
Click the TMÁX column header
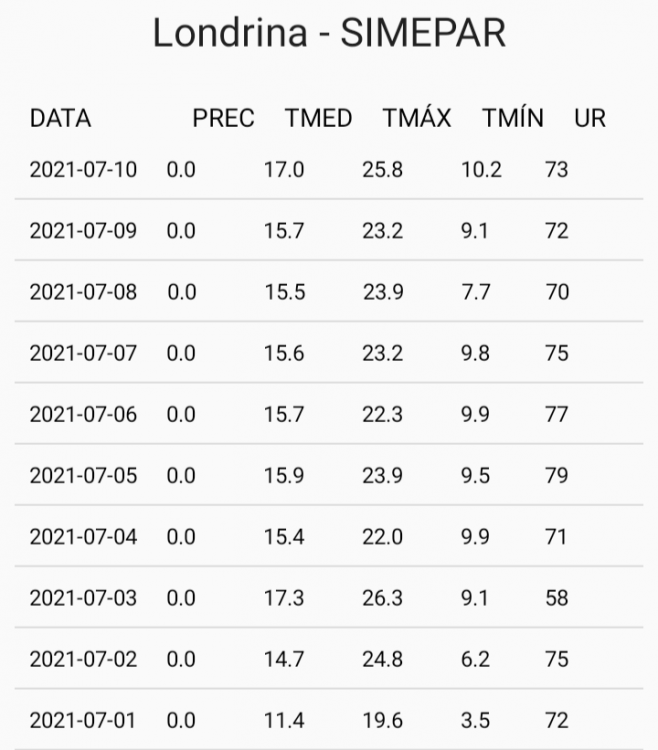[x=416, y=118]
